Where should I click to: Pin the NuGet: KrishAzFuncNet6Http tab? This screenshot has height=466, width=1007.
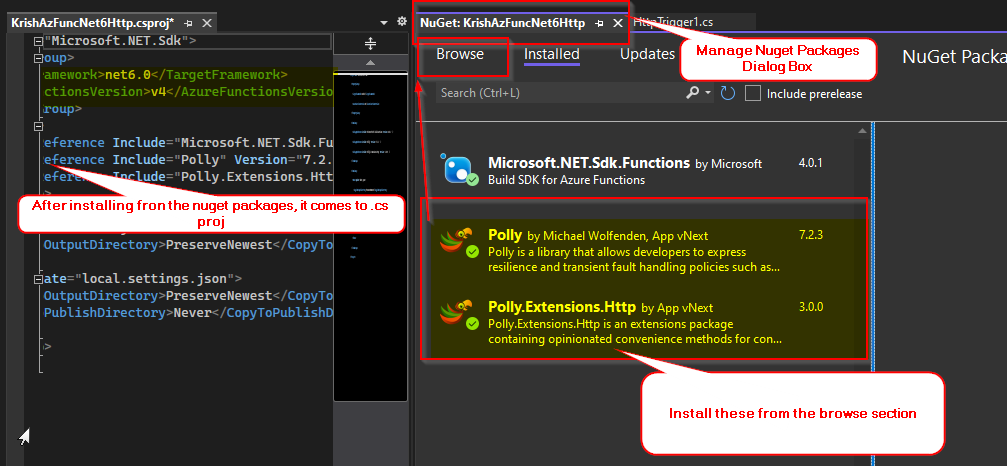599,23
